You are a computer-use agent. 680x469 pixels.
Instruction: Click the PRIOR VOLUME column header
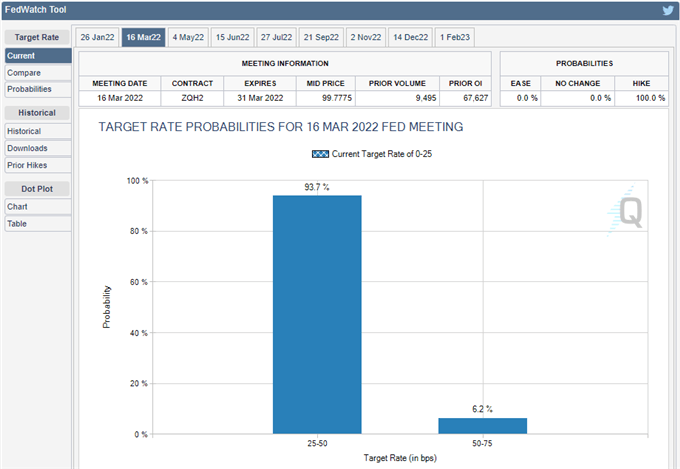[x=397, y=83]
